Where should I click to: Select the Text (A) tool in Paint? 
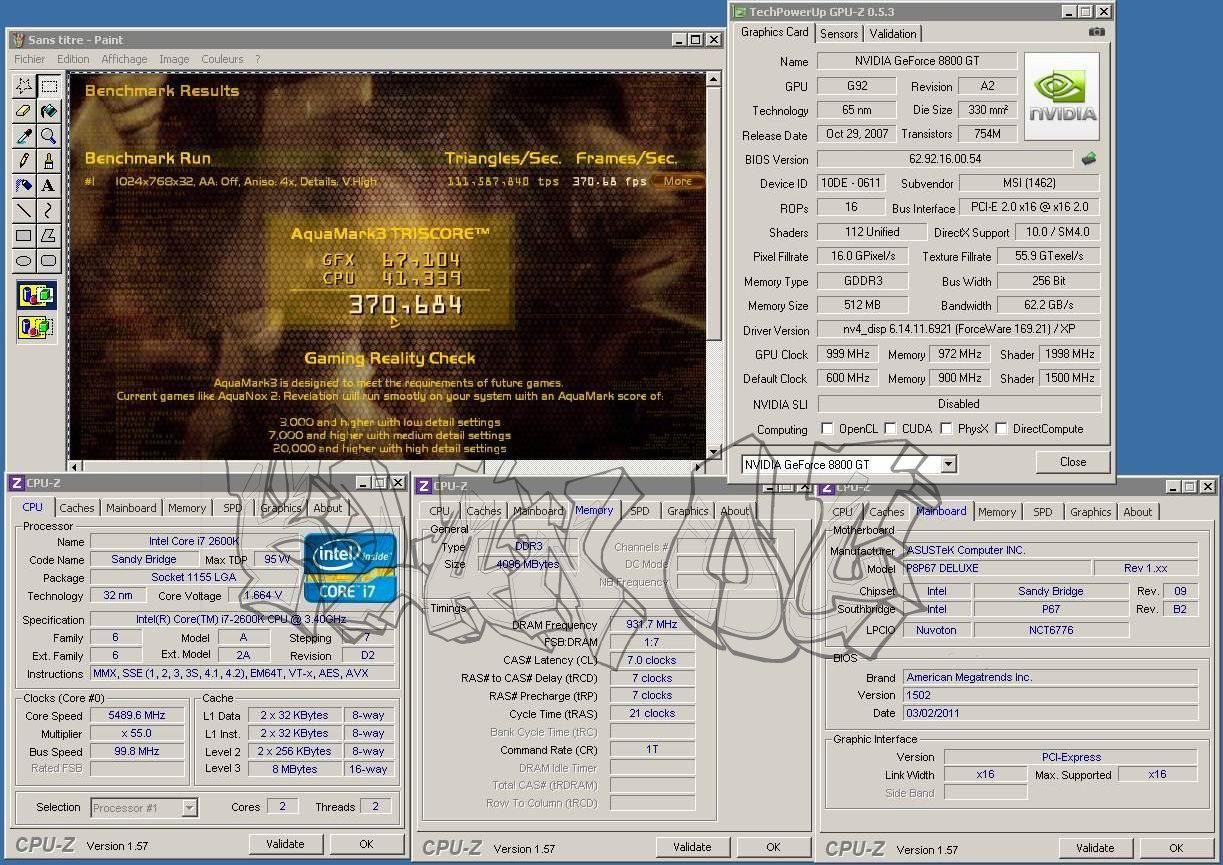(48, 186)
